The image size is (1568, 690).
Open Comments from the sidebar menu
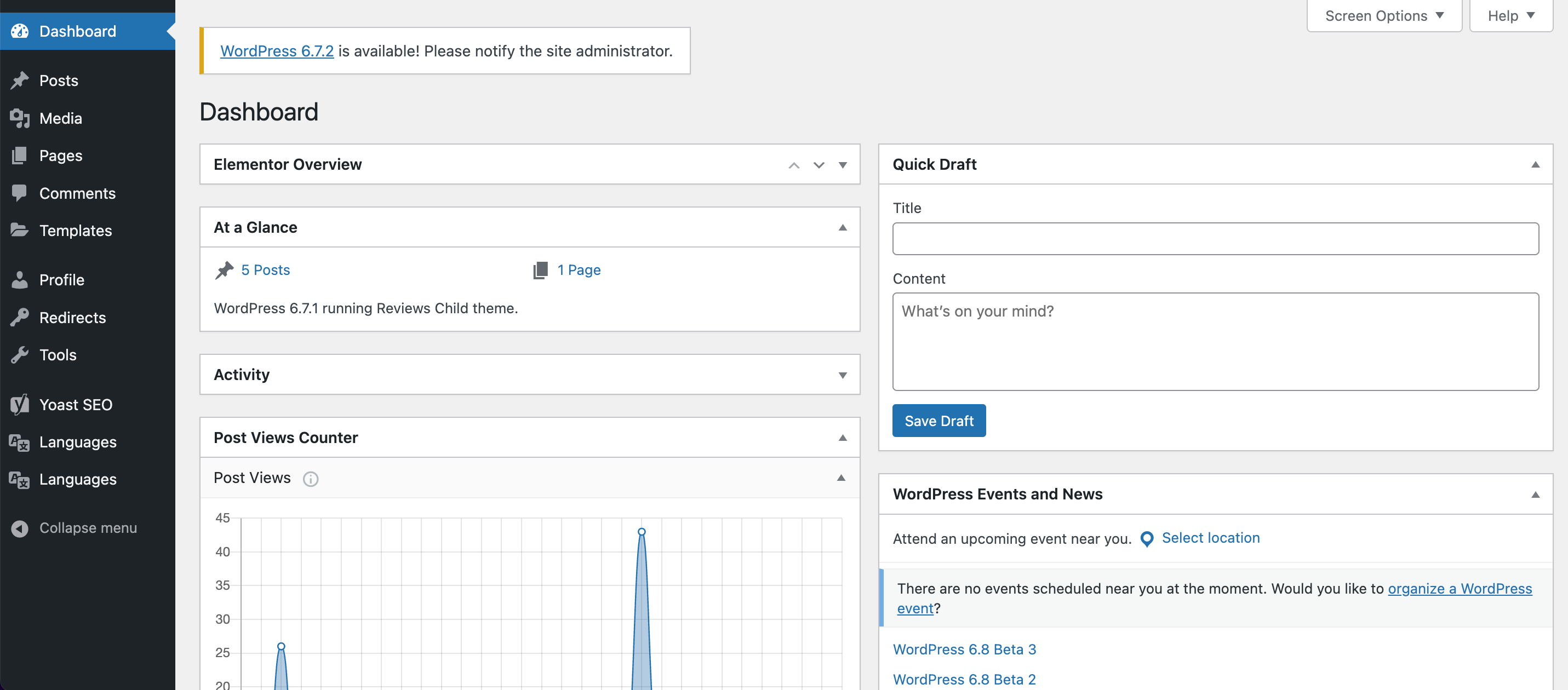(x=77, y=193)
